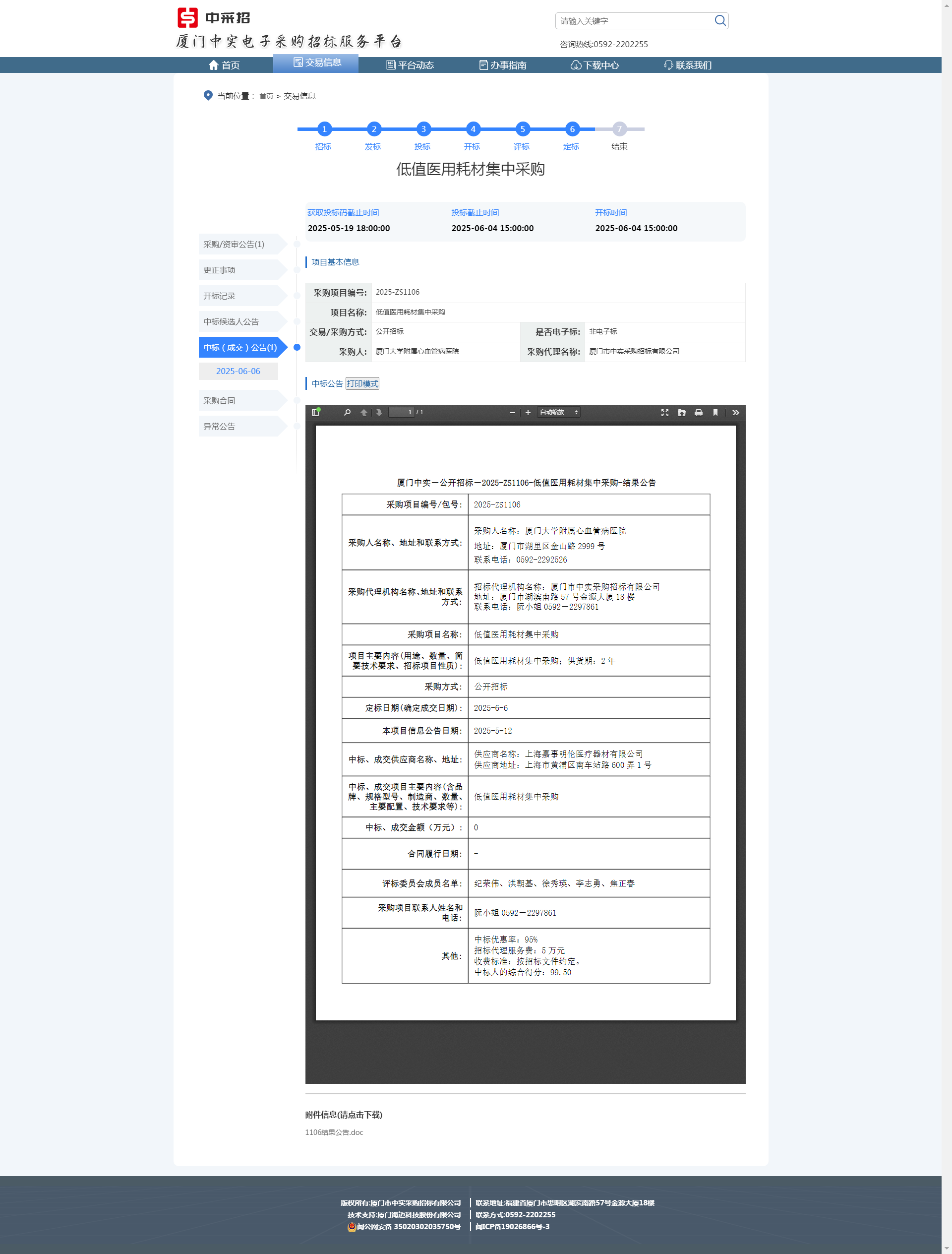Open the PDF search tool
The width and height of the screenshot is (952, 1254).
coord(347,413)
